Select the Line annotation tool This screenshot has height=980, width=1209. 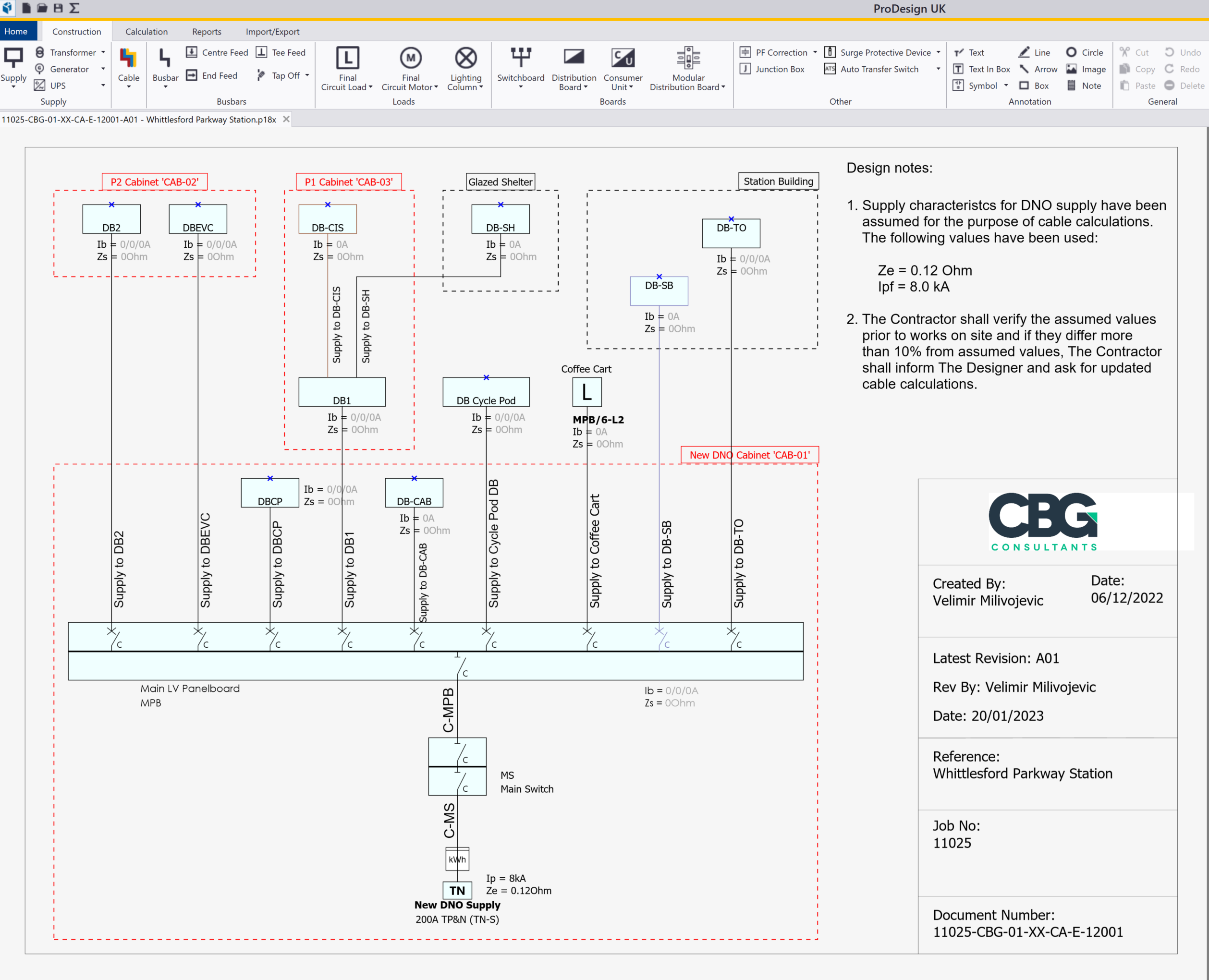1034,52
